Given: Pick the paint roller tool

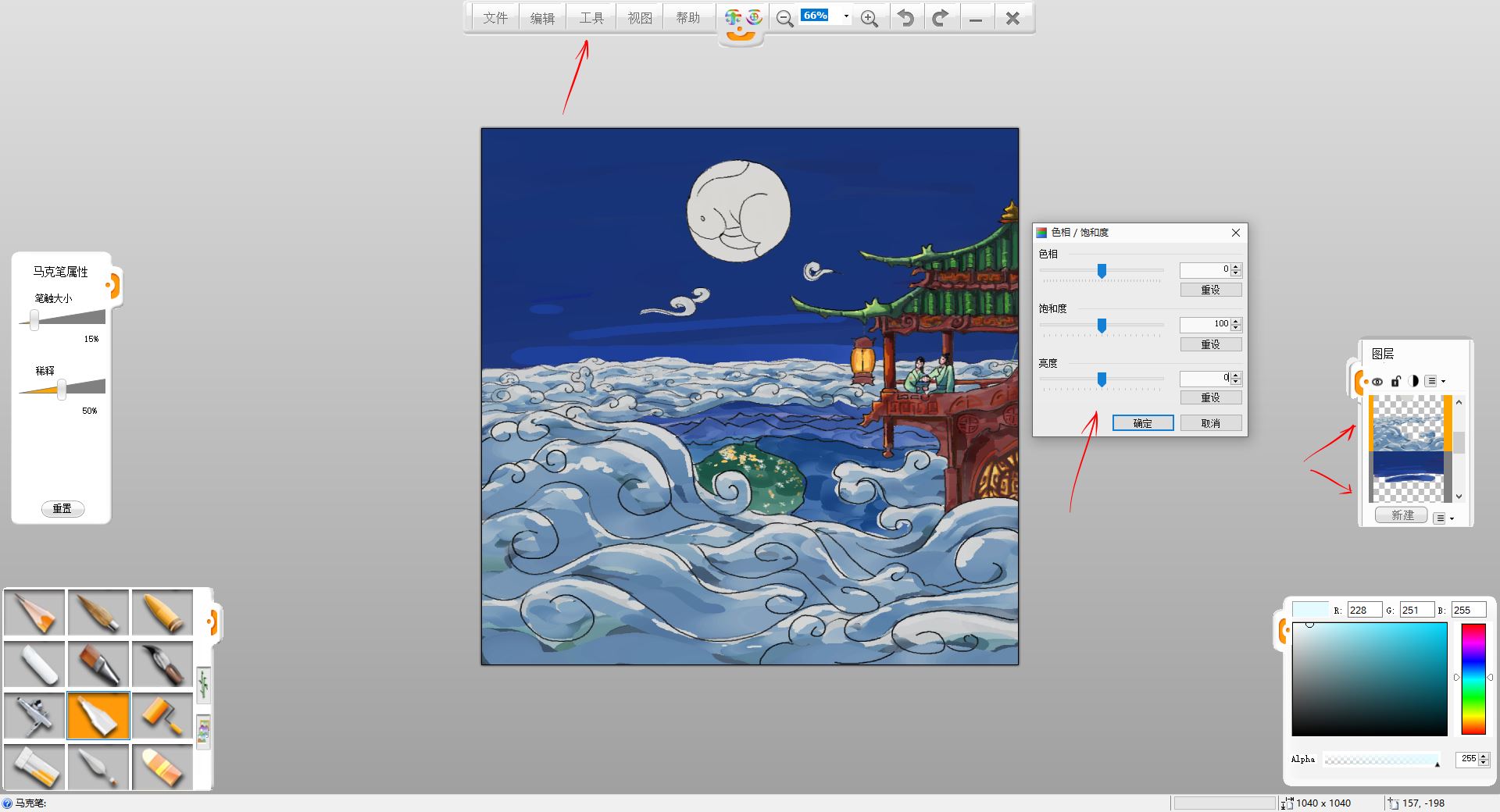Looking at the screenshot, I should [162, 715].
